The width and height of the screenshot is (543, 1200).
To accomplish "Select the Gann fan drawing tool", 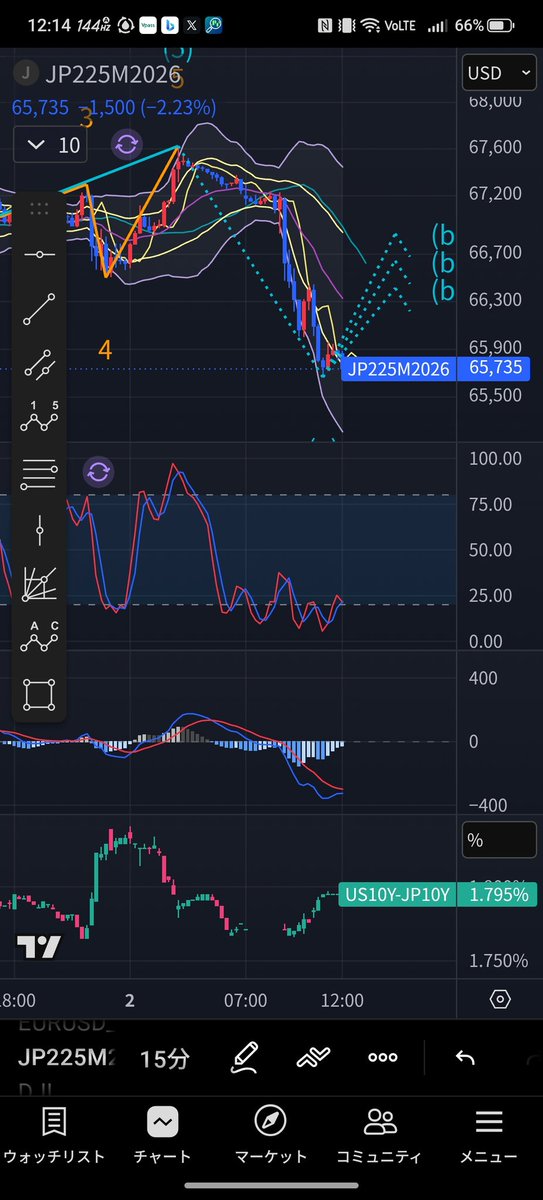I will (40, 584).
